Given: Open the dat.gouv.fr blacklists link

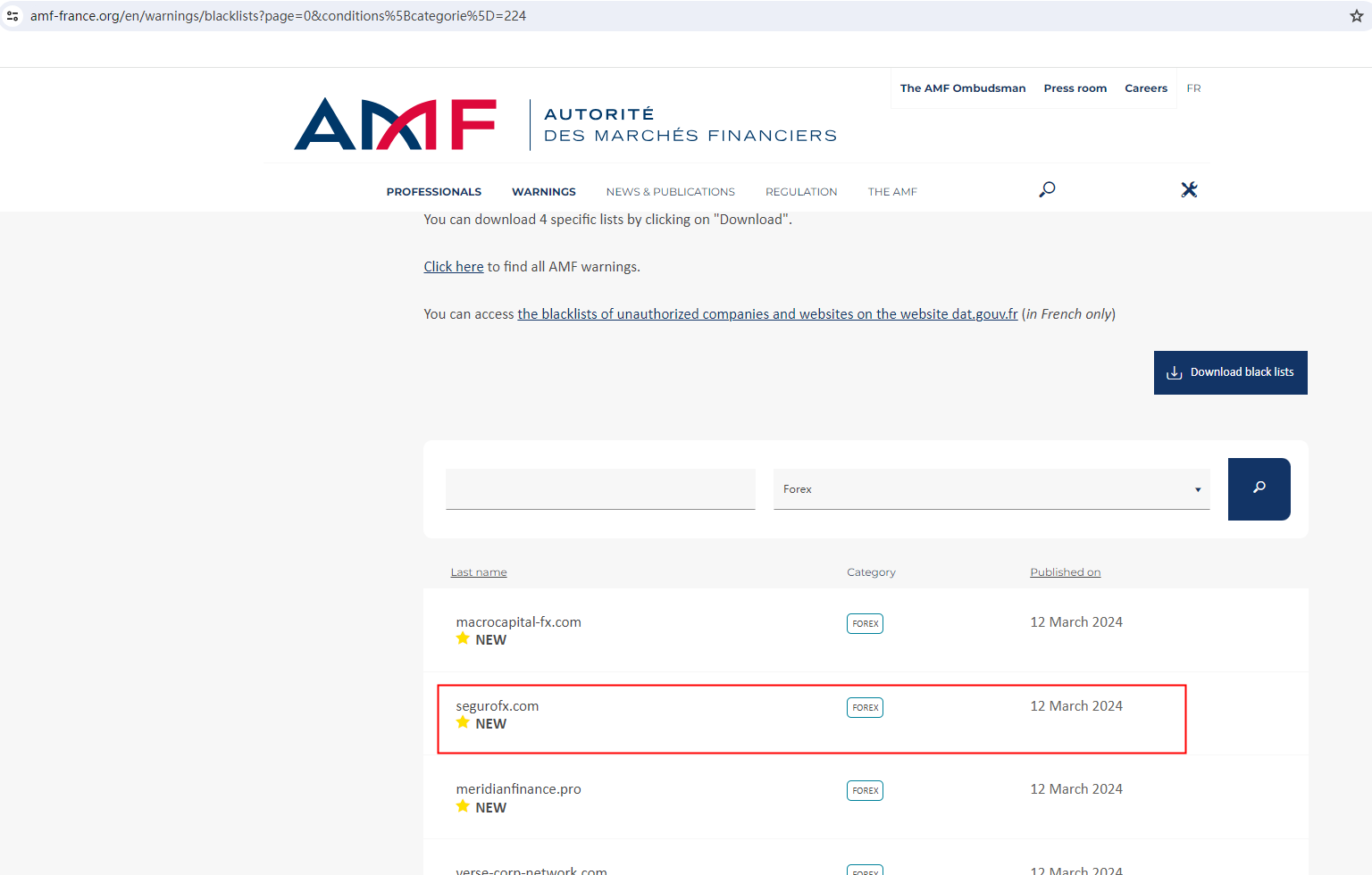Looking at the screenshot, I should pos(767,314).
